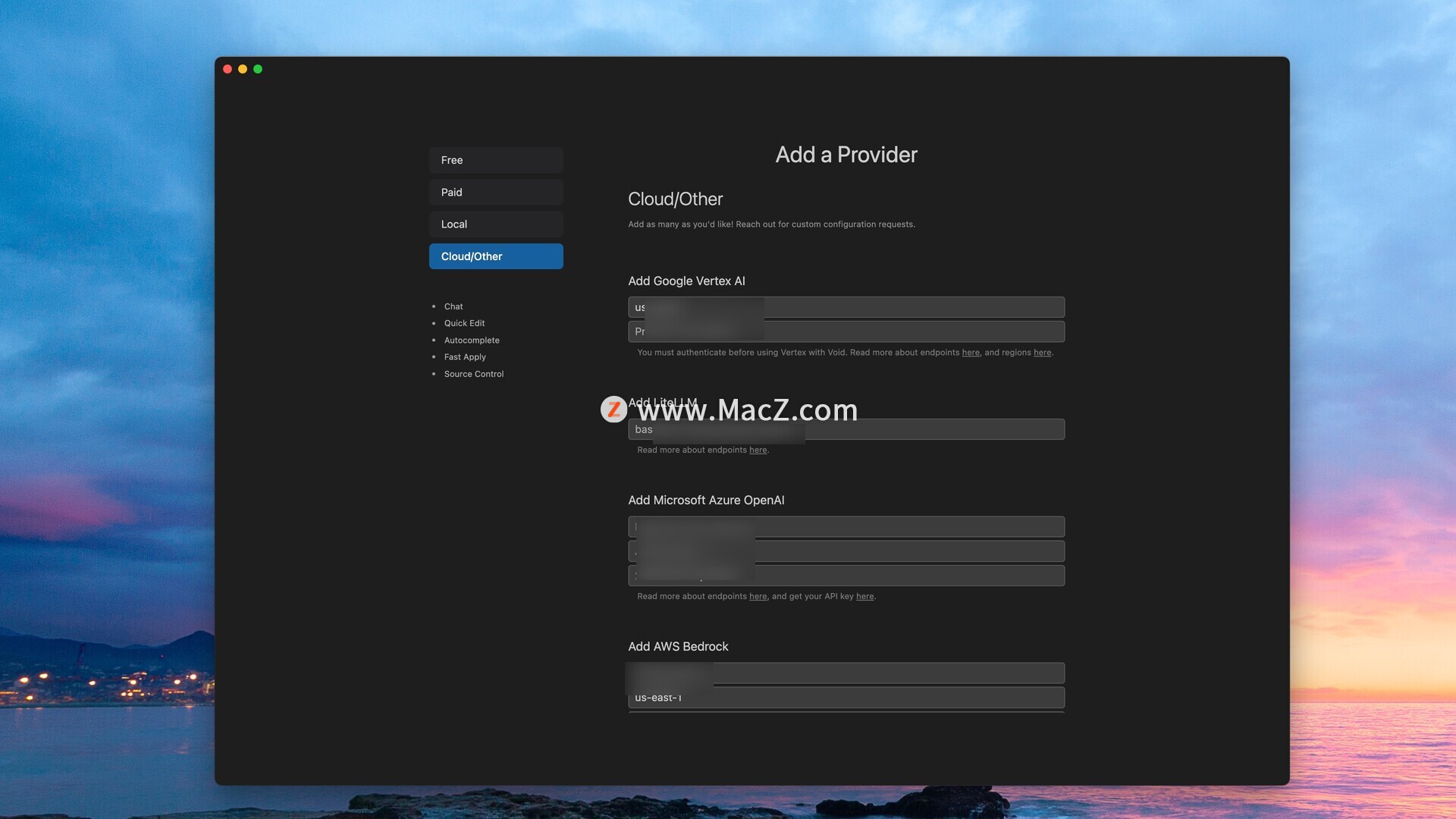
Task: Open Vertex endpoints 'here' link
Action: (x=971, y=353)
